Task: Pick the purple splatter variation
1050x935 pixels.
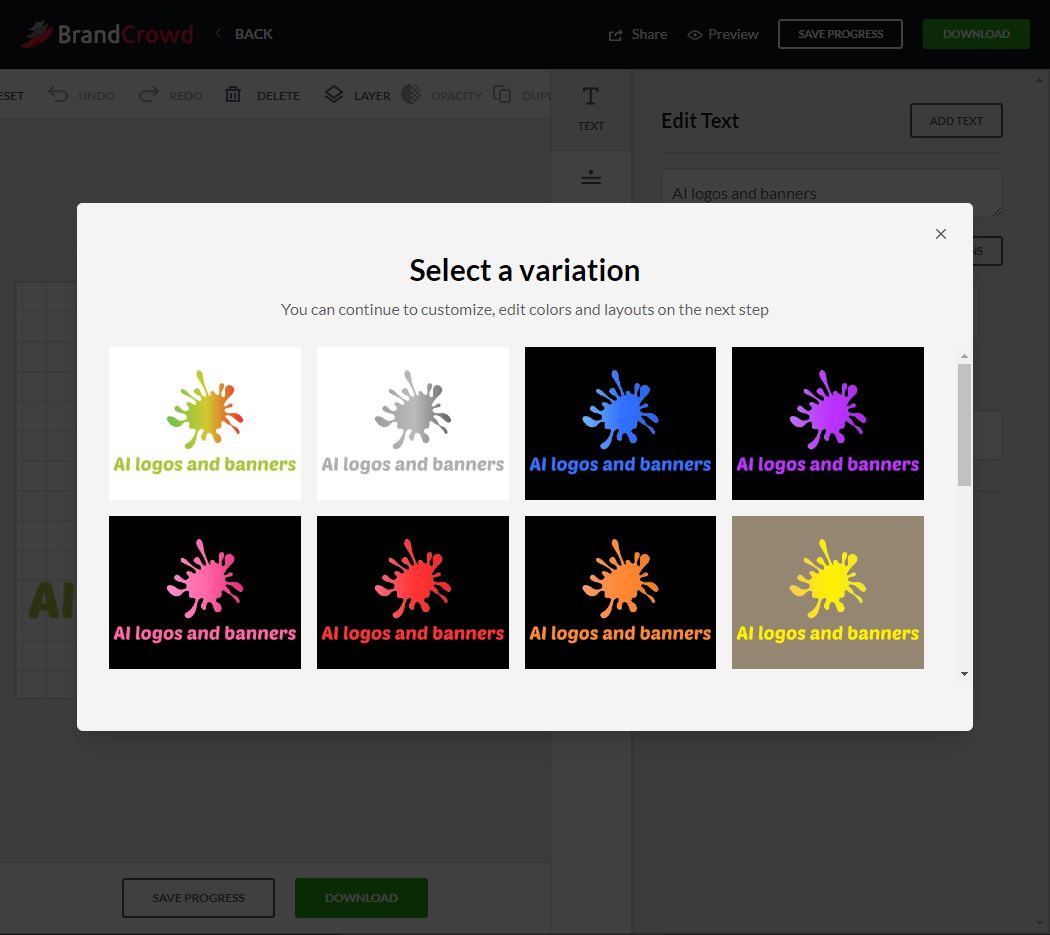Action: (828, 423)
